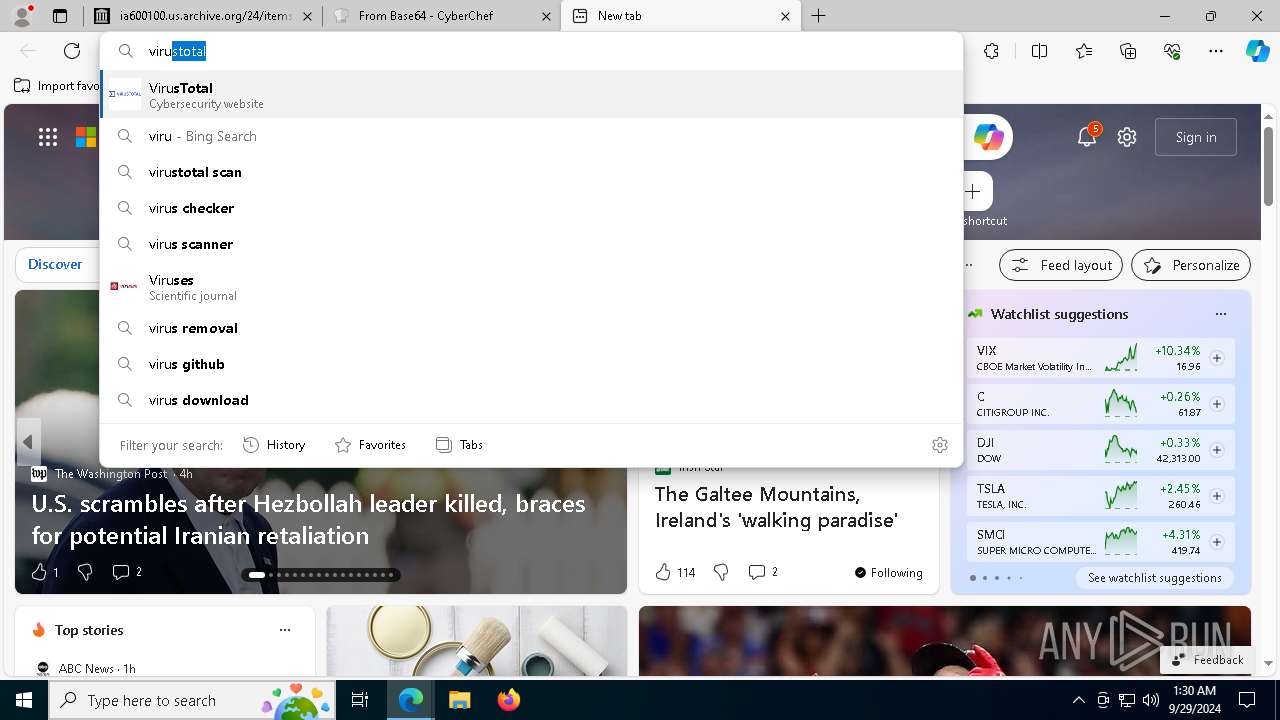The height and width of the screenshot is (720, 1280).
Task: Open the browser profile icon
Action: tap(22, 16)
